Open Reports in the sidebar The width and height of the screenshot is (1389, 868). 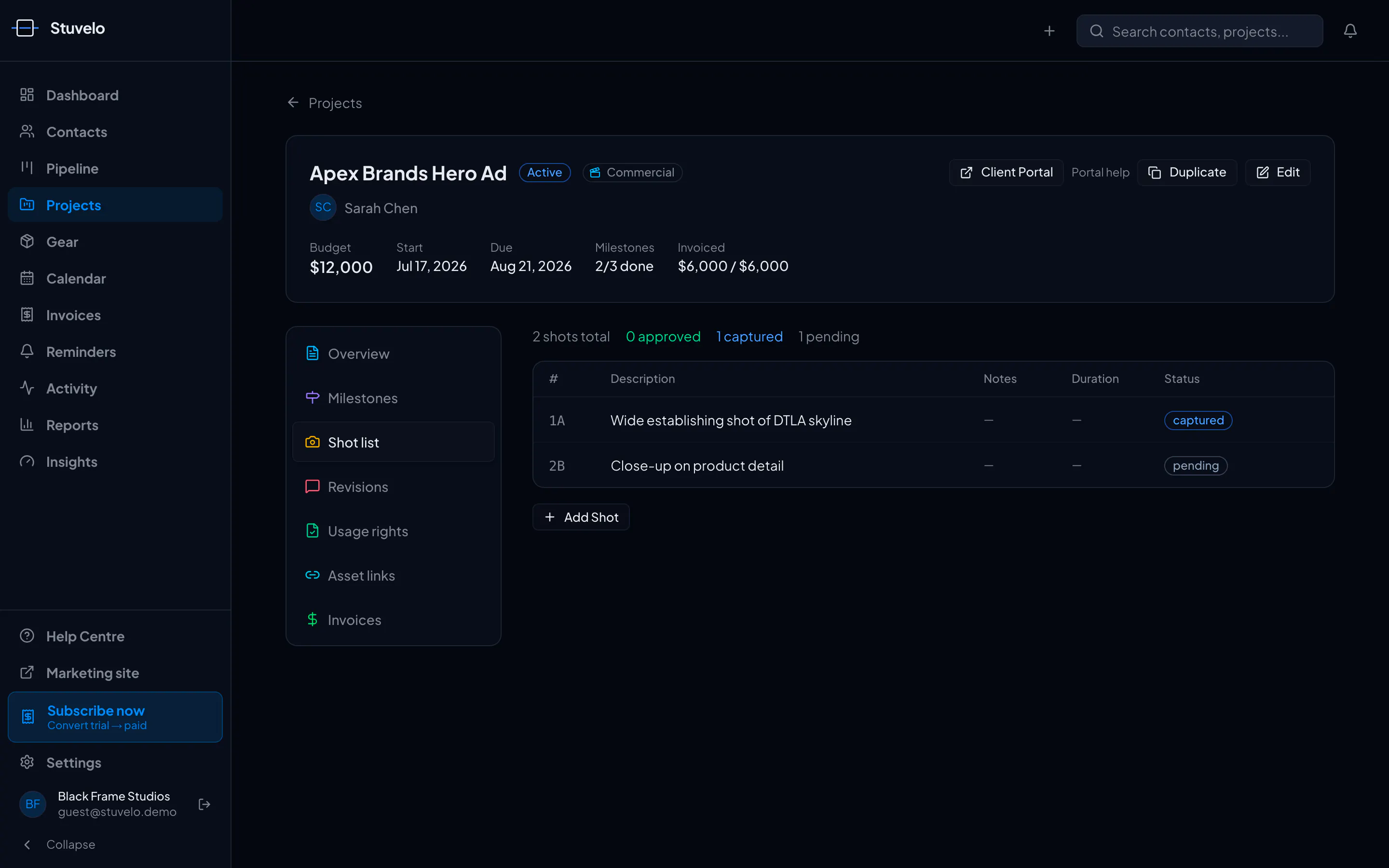point(115,425)
